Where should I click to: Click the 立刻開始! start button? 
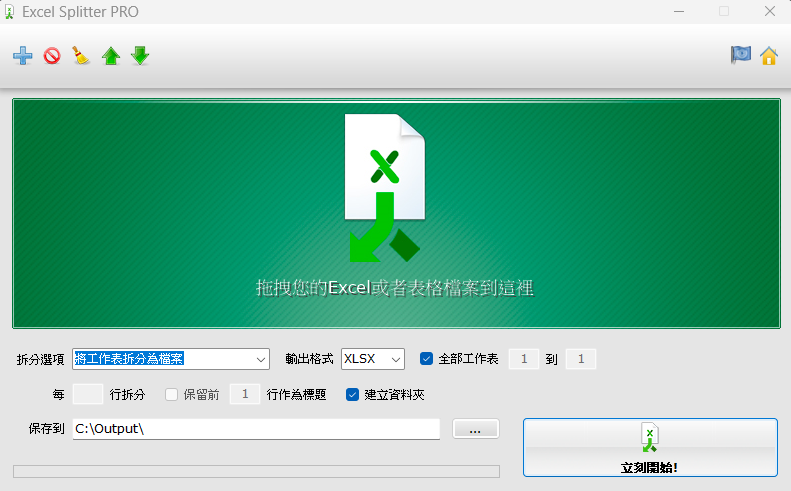[x=650, y=447]
